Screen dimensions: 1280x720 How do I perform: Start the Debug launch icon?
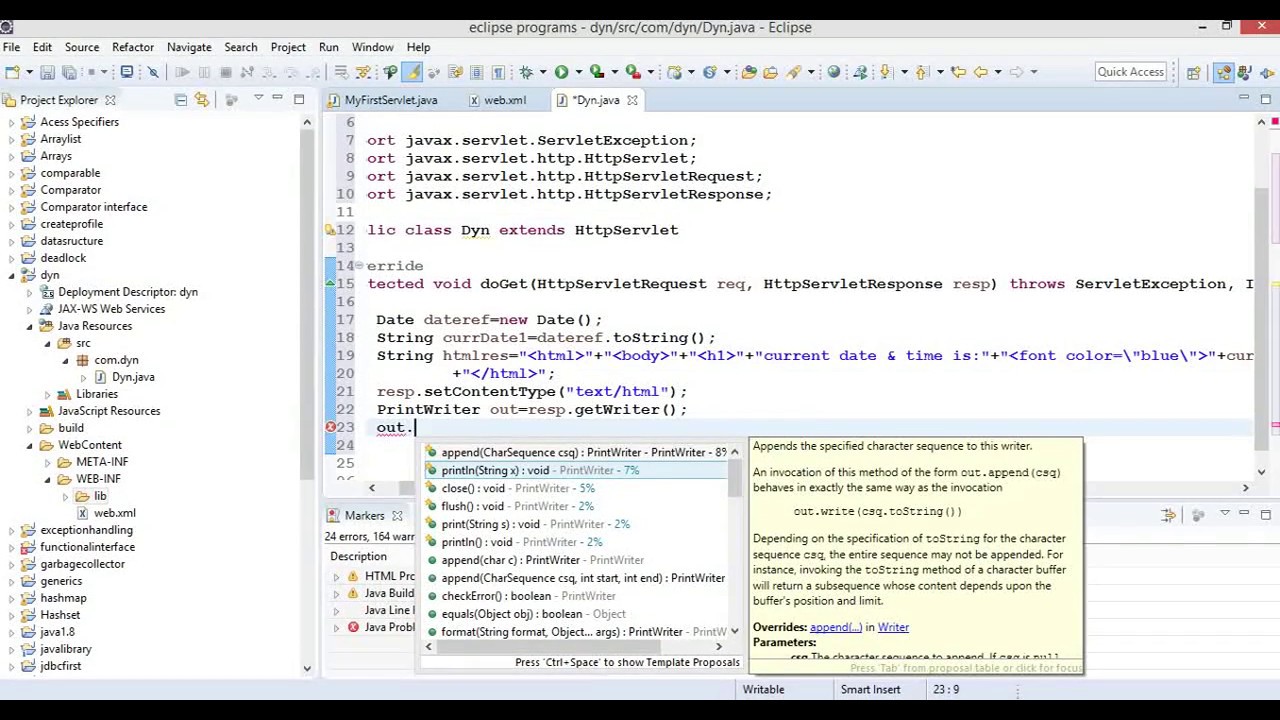[525, 72]
